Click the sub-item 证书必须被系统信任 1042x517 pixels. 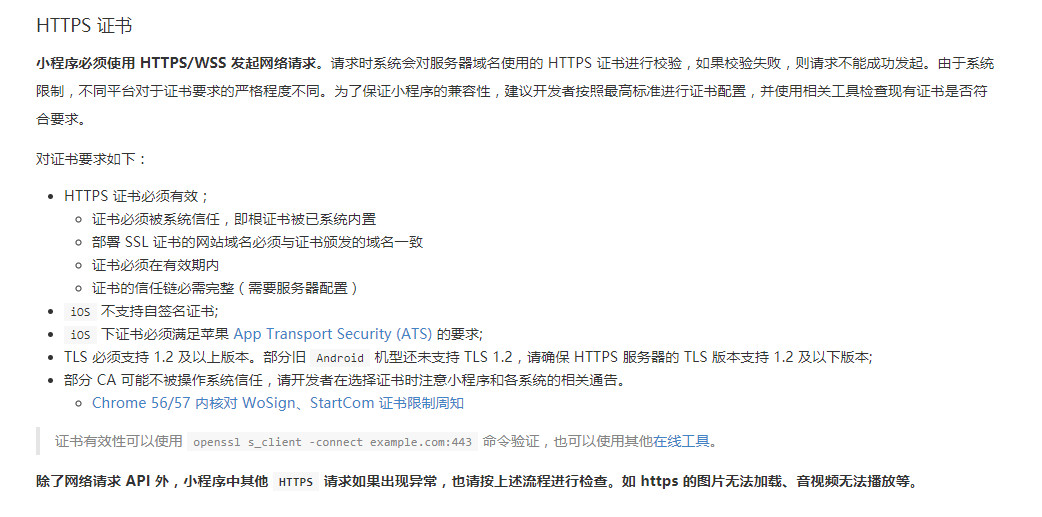click(x=234, y=219)
